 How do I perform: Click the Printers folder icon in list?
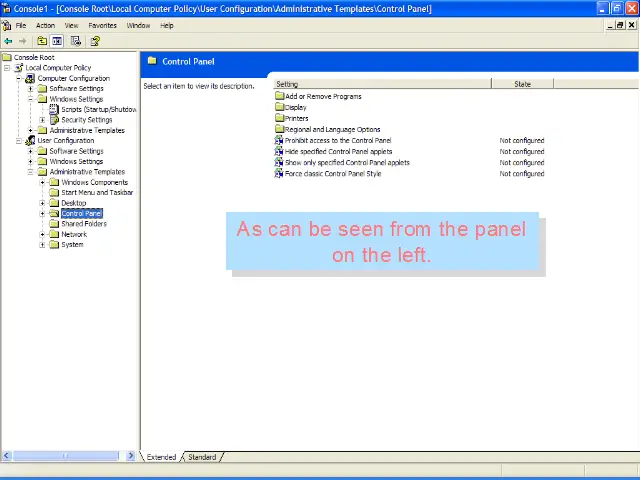280,118
